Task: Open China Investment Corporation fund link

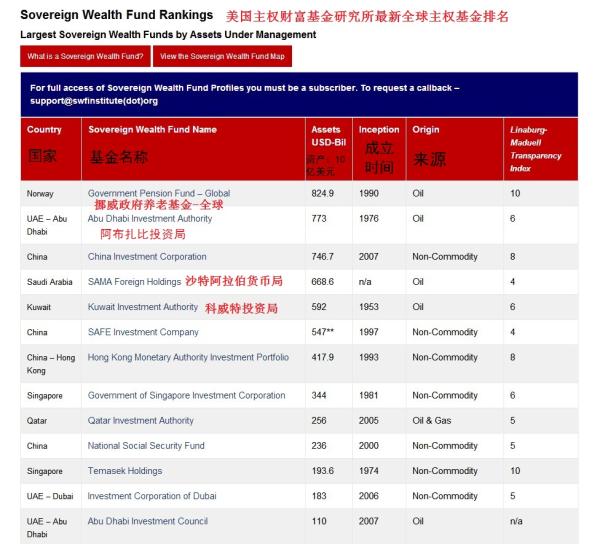Action: [x=147, y=257]
